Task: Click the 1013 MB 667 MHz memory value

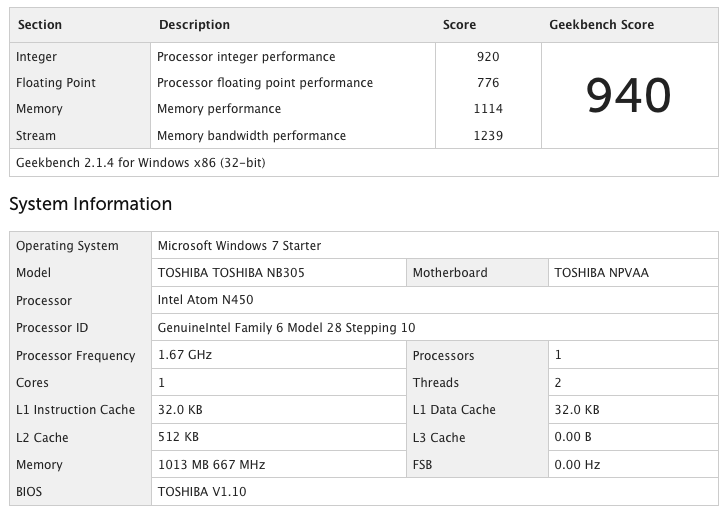Action: (x=211, y=465)
